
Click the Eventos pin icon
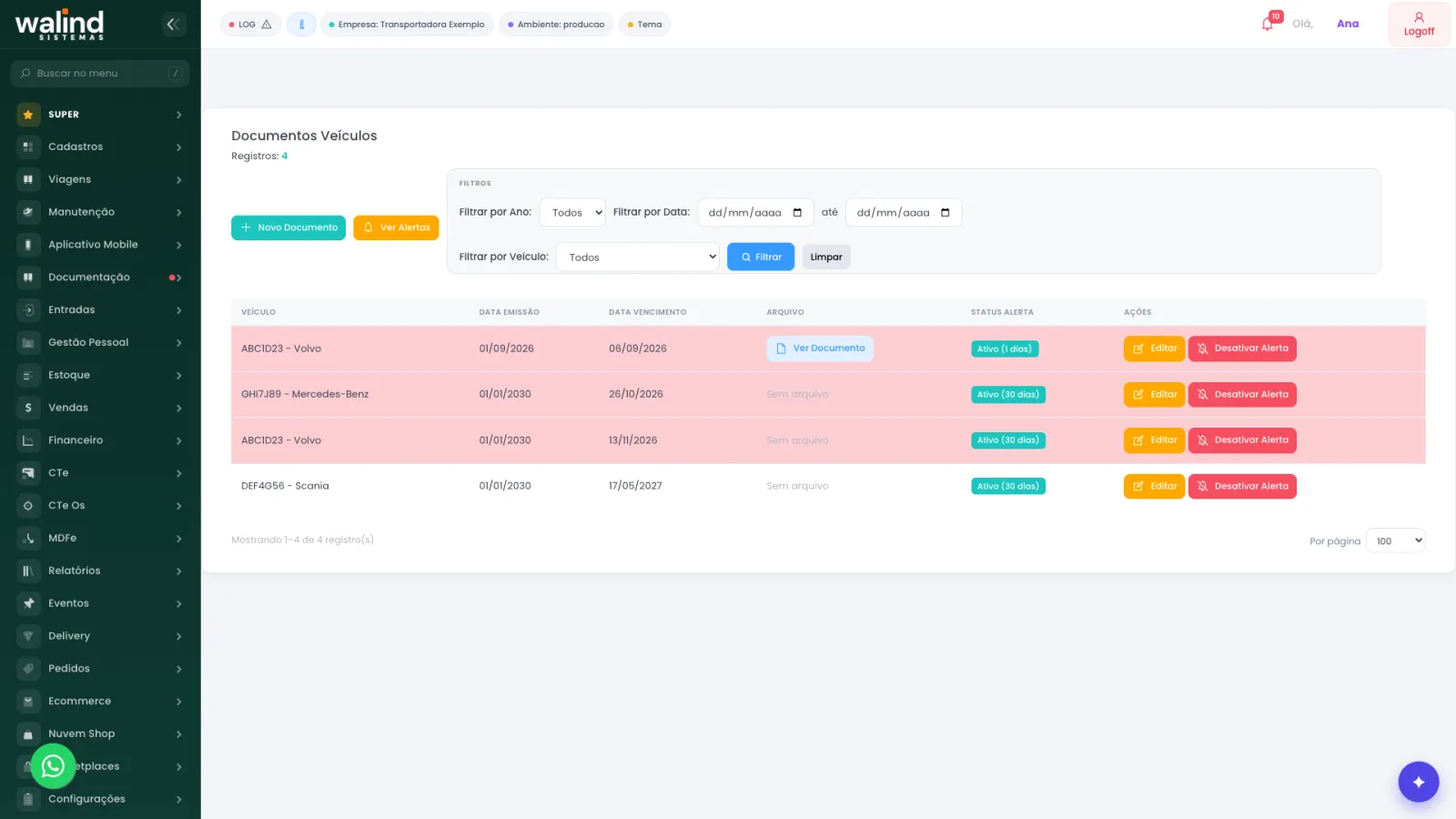point(28,603)
